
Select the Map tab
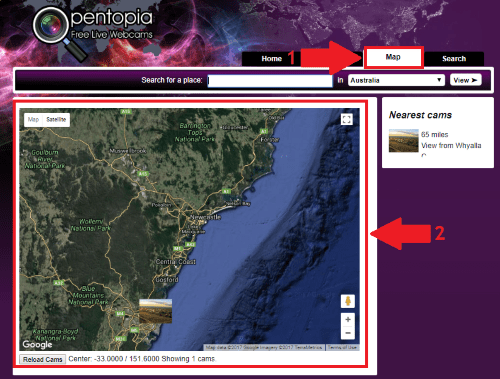click(393, 57)
